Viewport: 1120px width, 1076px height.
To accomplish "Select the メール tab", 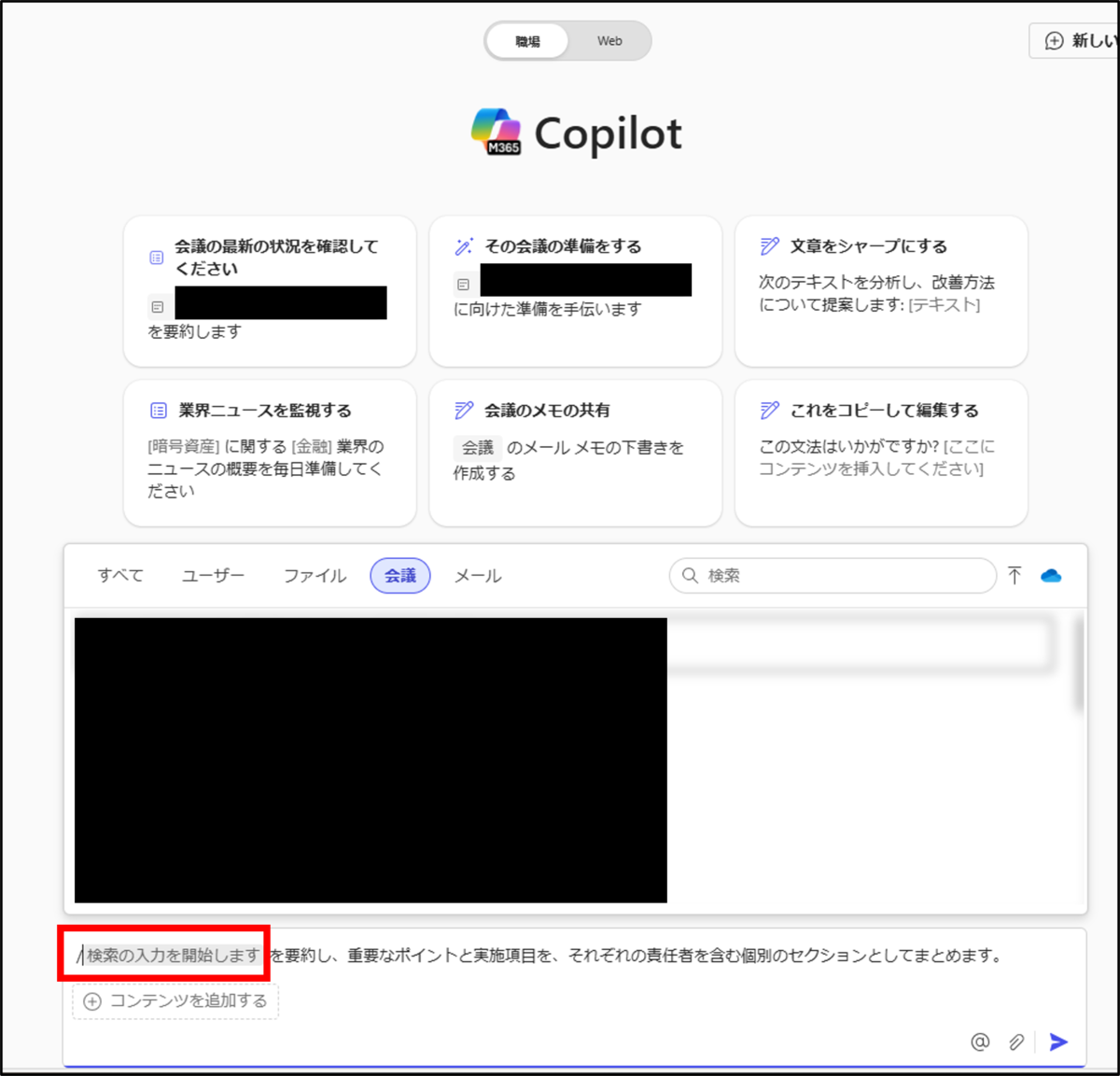I will point(478,576).
